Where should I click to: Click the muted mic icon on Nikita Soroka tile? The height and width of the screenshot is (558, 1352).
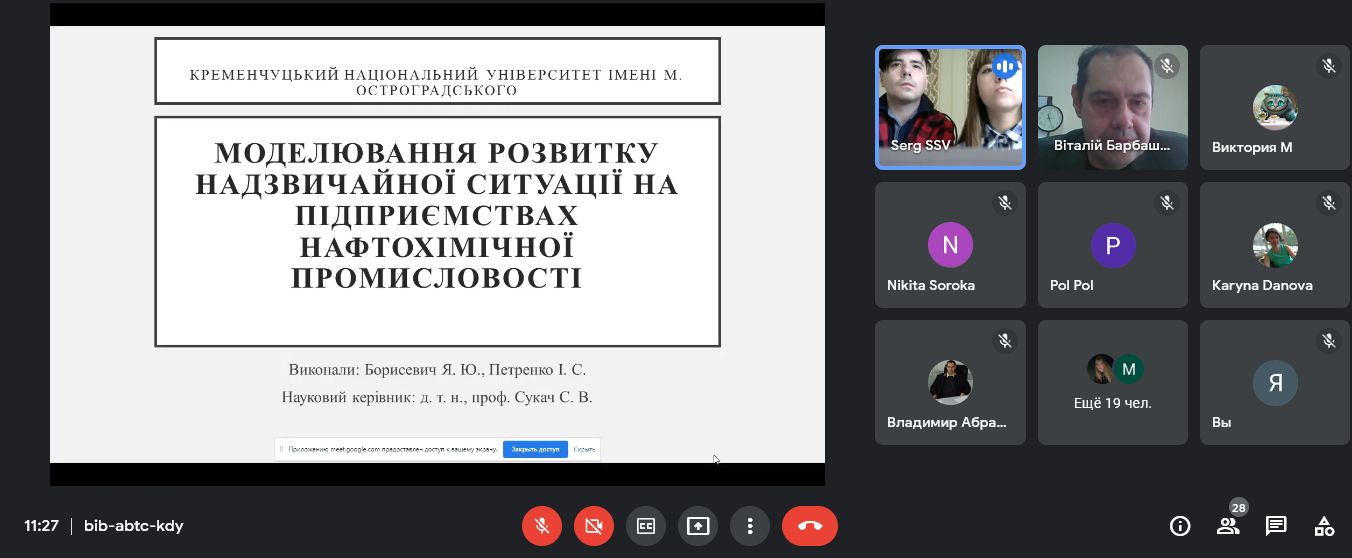coord(1004,203)
